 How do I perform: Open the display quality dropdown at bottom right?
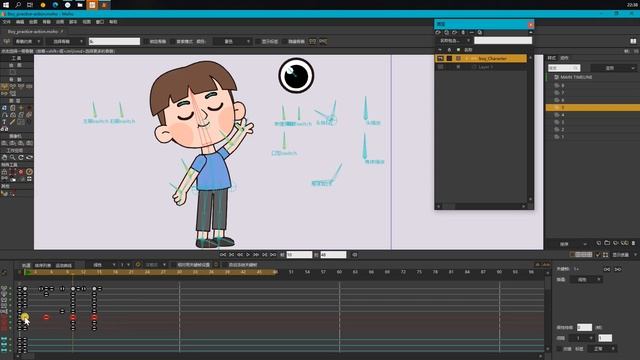[x=624, y=255]
